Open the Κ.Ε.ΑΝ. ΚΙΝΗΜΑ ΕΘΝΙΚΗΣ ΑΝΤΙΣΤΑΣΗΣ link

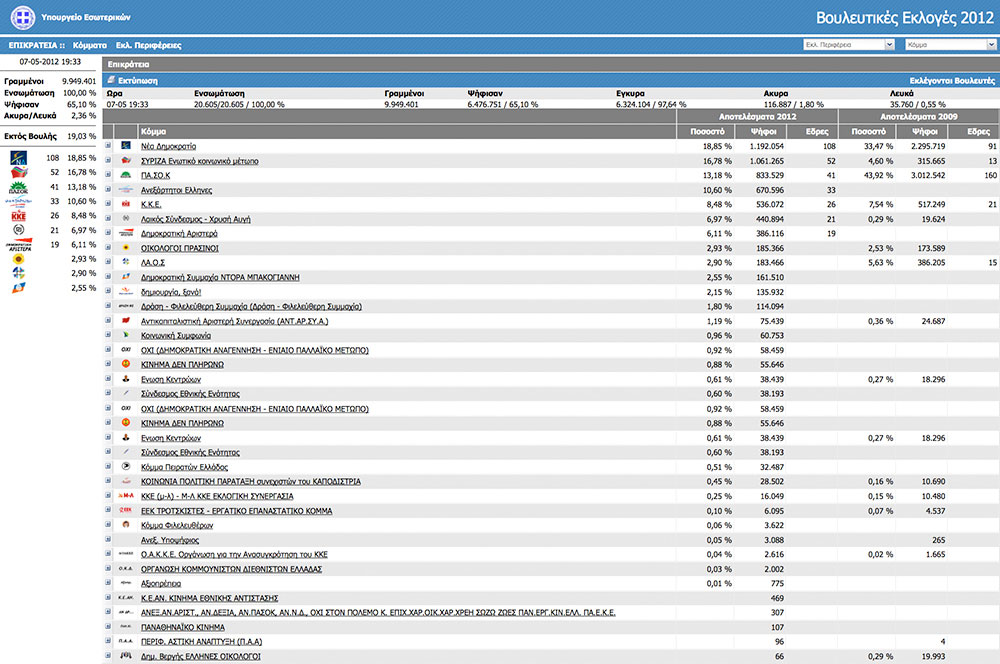coord(210,598)
